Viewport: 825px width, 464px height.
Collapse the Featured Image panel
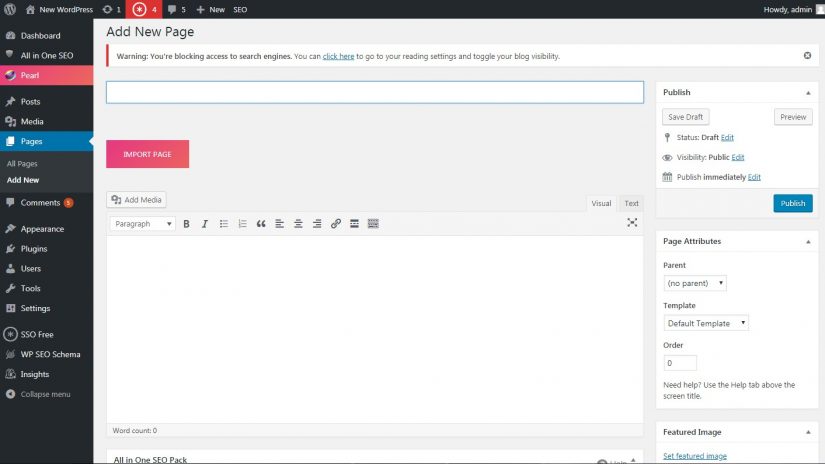808,432
